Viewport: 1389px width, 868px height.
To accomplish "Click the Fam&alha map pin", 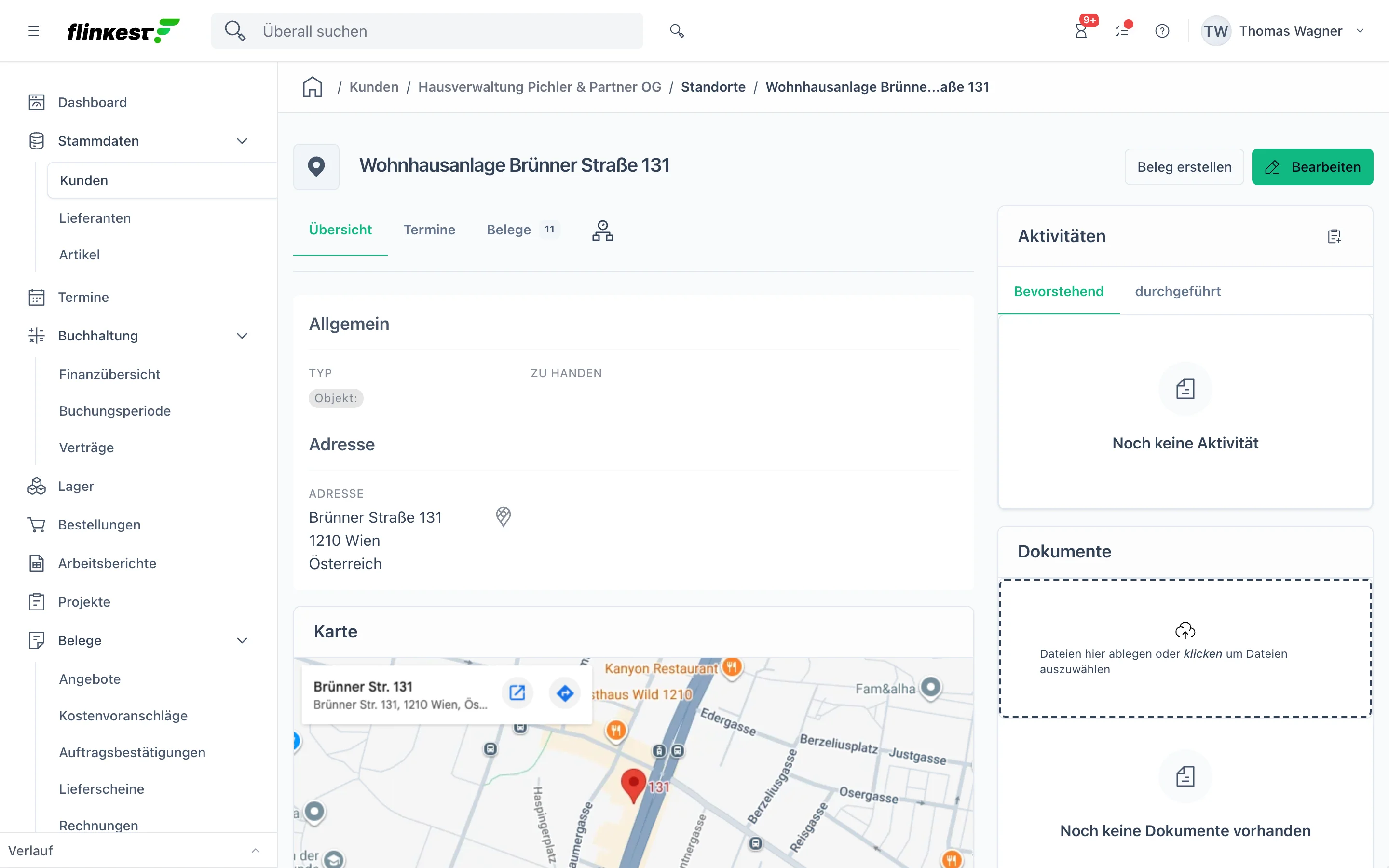I will [930, 687].
